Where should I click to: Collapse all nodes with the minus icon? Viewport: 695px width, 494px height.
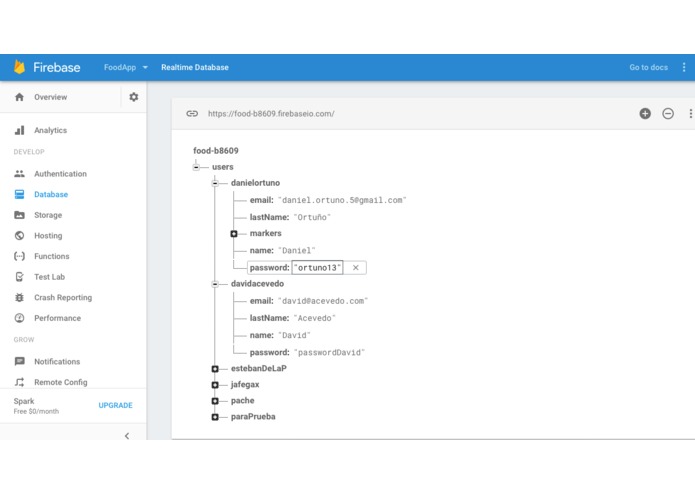point(668,113)
